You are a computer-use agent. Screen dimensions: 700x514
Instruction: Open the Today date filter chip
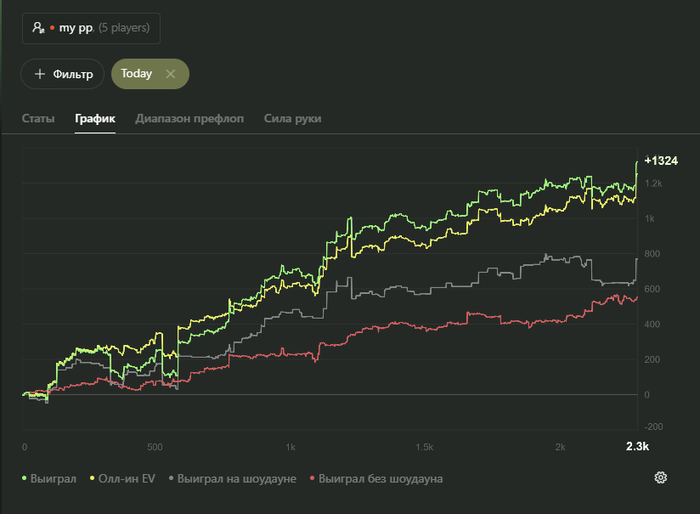pyautogui.click(x=137, y=74)
